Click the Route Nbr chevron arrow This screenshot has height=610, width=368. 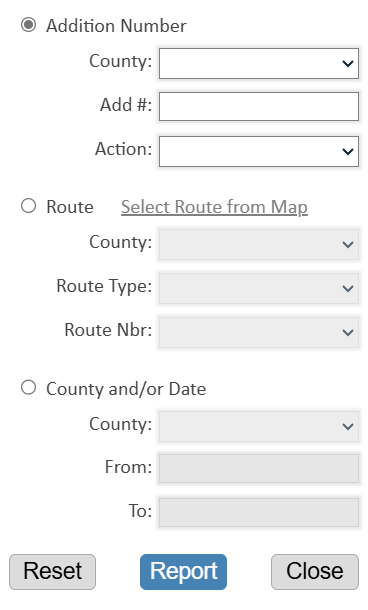(x=347, y=332)
